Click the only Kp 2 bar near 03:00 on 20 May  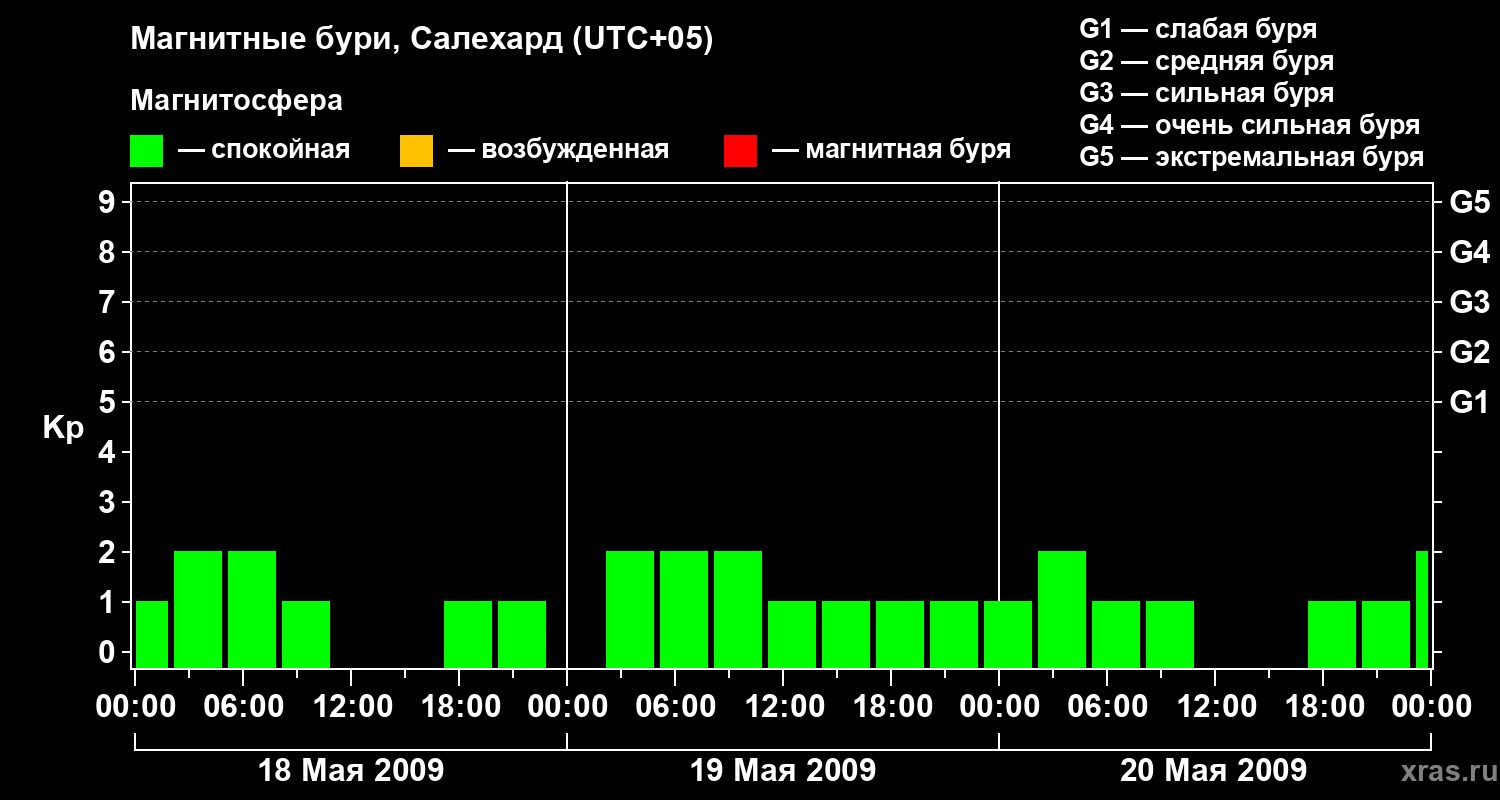1062,609
